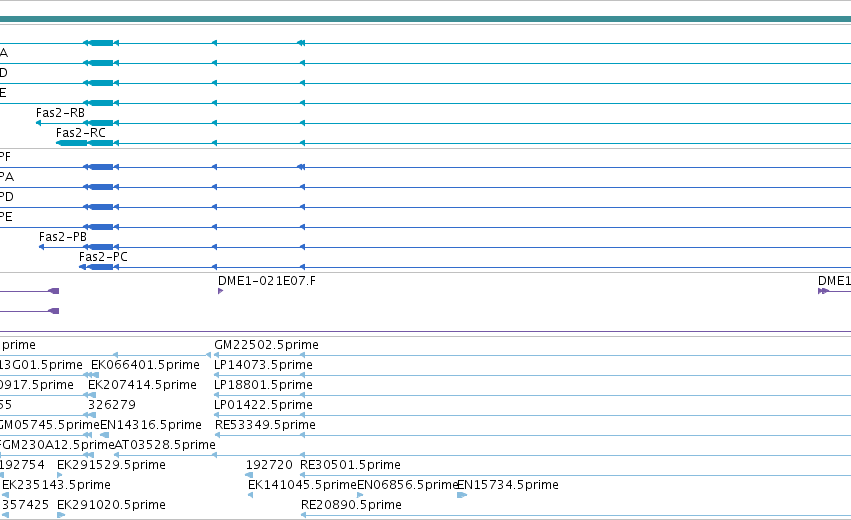Select the EK066401.5prime EST label

(145, 365)
